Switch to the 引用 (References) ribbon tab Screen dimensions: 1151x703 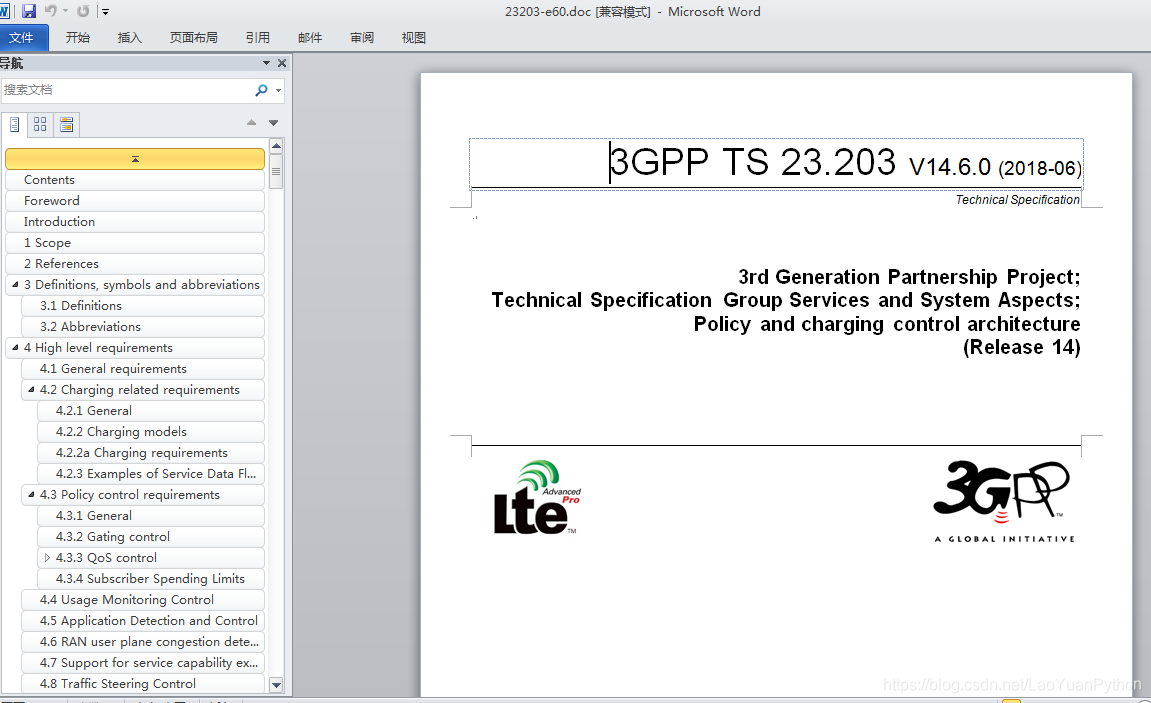(x=258, y=37)
